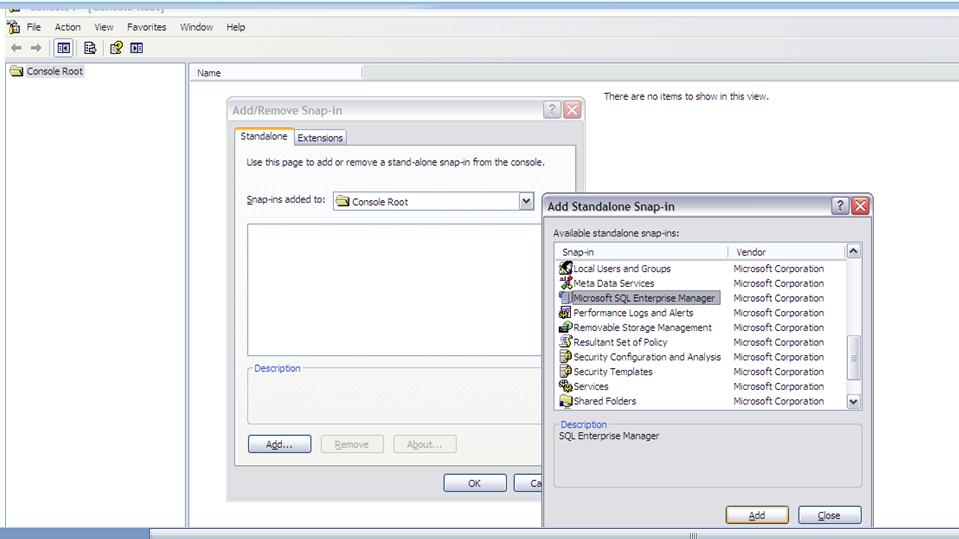Select Security Configuration and Analysis entry
The width and height of the screenshot is (959, 539).
(x=647, y=356)
